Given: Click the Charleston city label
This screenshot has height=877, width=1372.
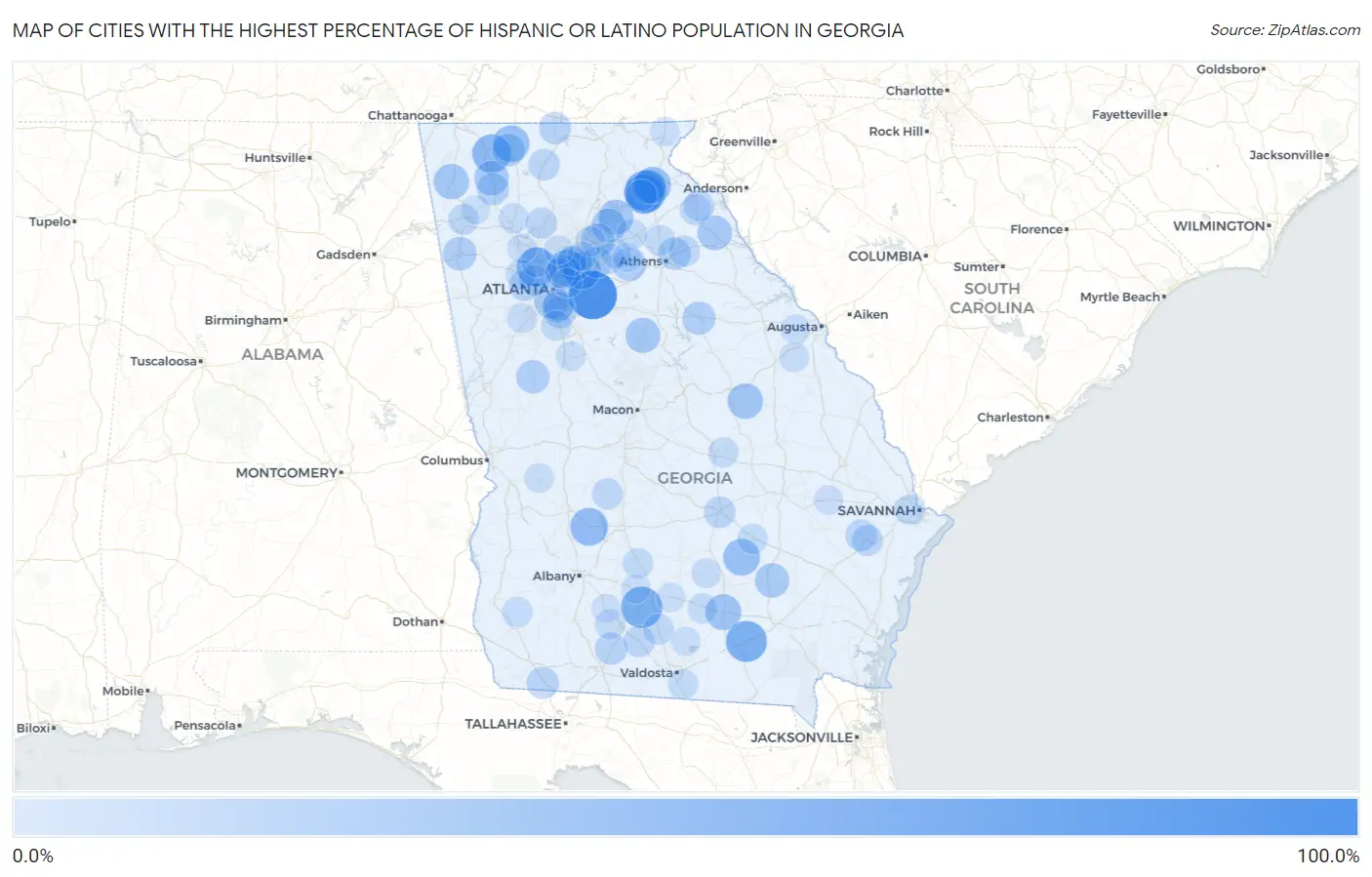Looking at the screenshot, I should [x=1011, y=418].
